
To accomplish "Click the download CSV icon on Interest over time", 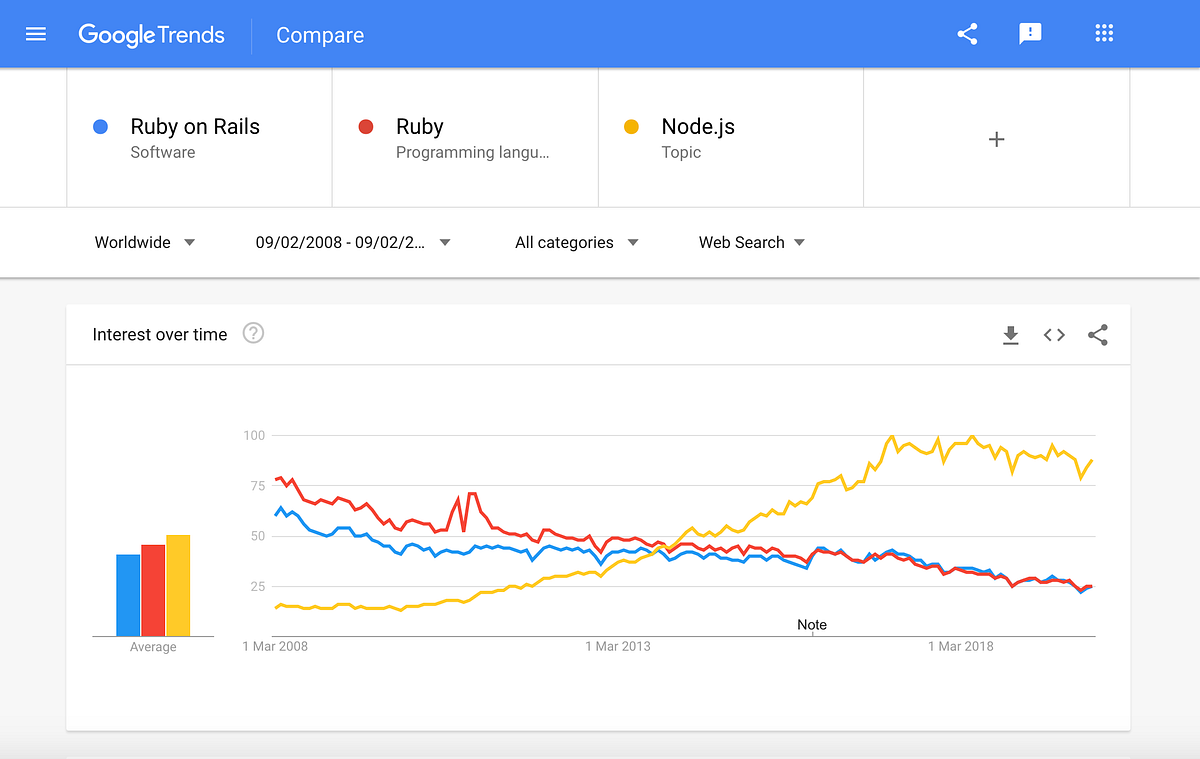I will point(1010,335).
